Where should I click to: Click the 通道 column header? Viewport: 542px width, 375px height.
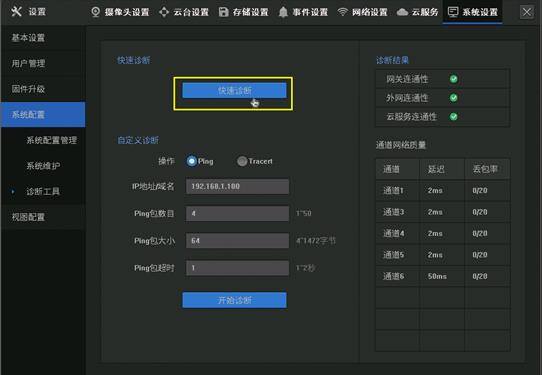tap(398, 169)
